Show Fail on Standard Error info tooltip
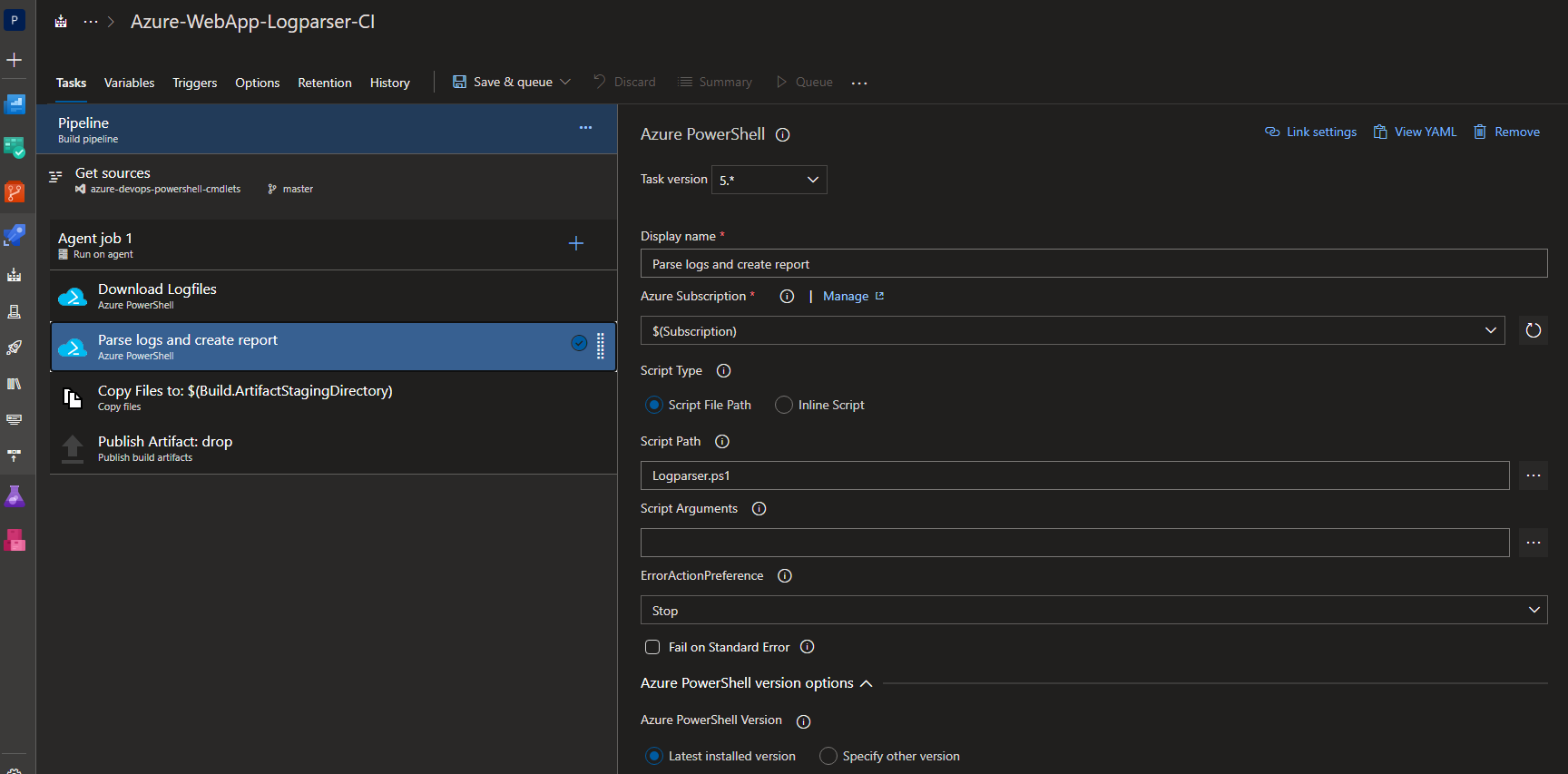Viewport: 1568px width, 774px height. [807, 647]
